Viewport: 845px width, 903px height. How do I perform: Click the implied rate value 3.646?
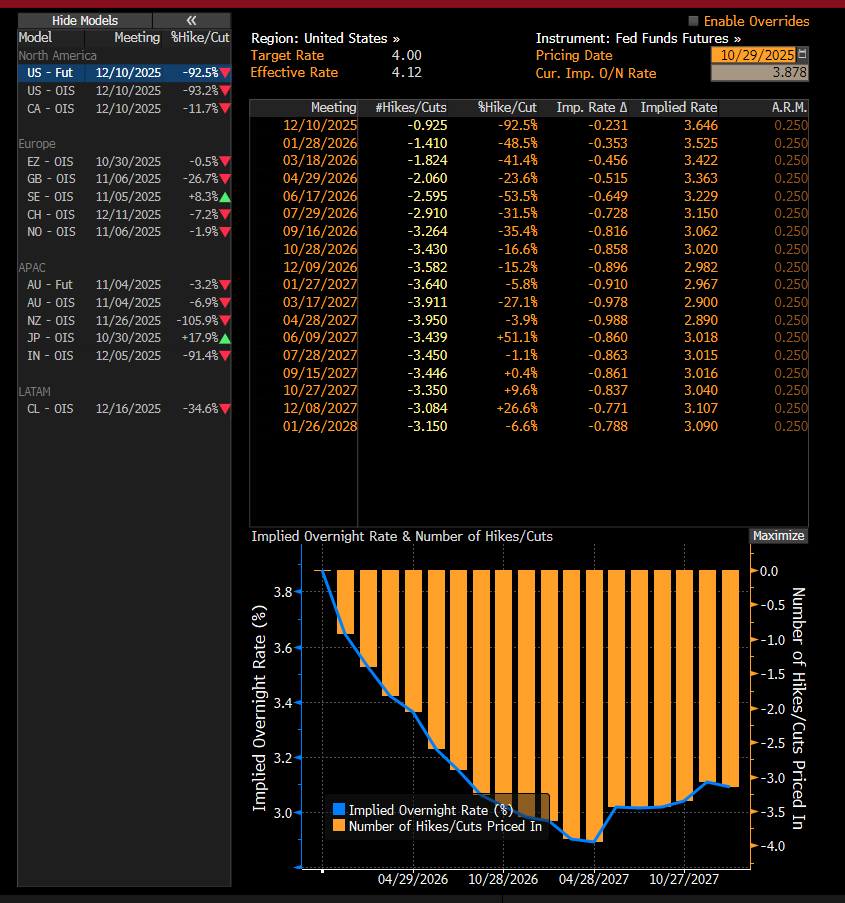point(701,126)
